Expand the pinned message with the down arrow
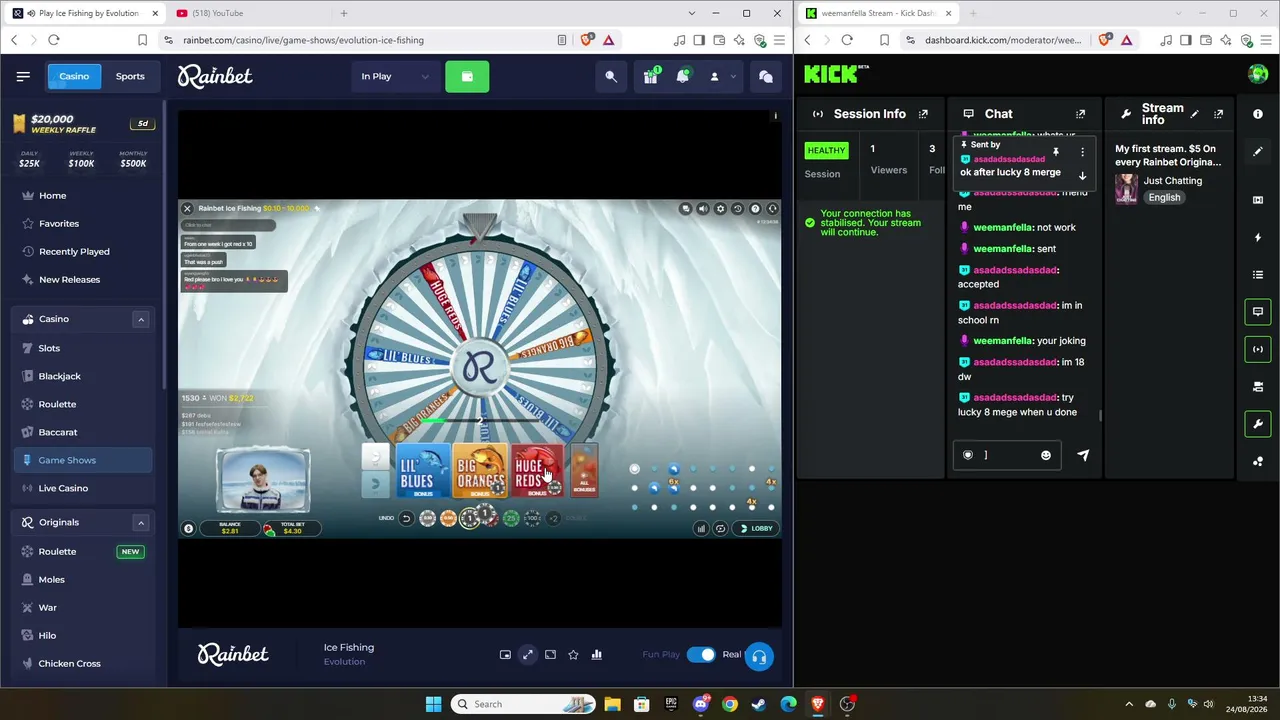This screenshot has width=1280, height=720. point(1082,176)
